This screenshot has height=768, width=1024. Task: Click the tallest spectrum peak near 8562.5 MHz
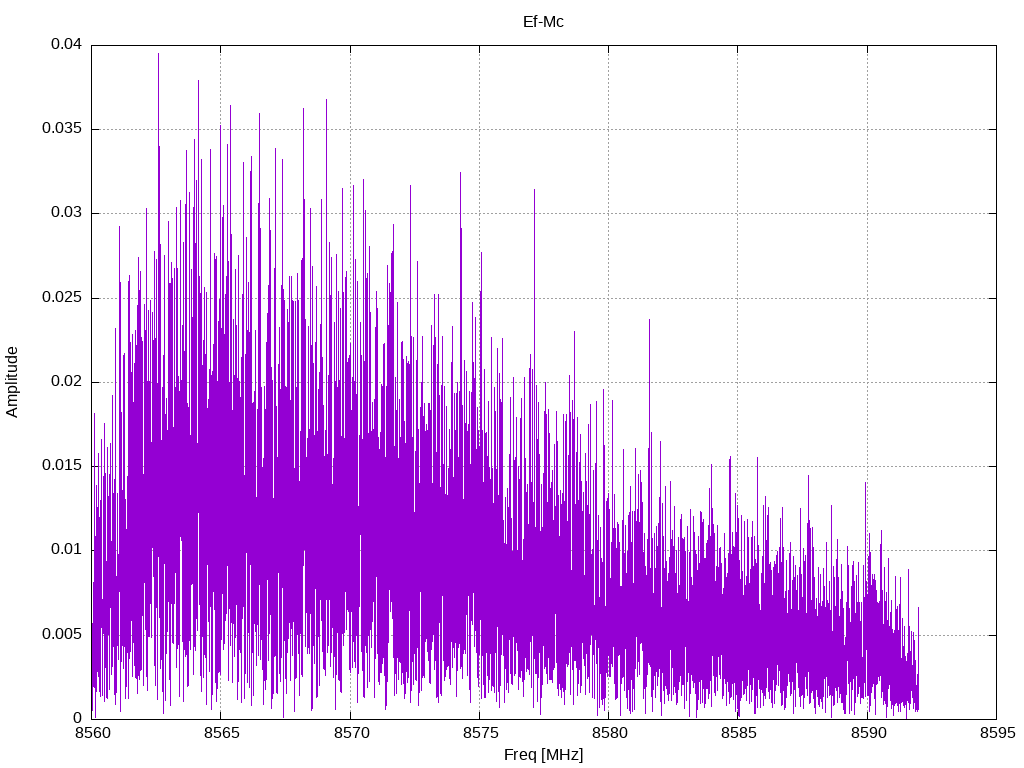click(158, 56)
